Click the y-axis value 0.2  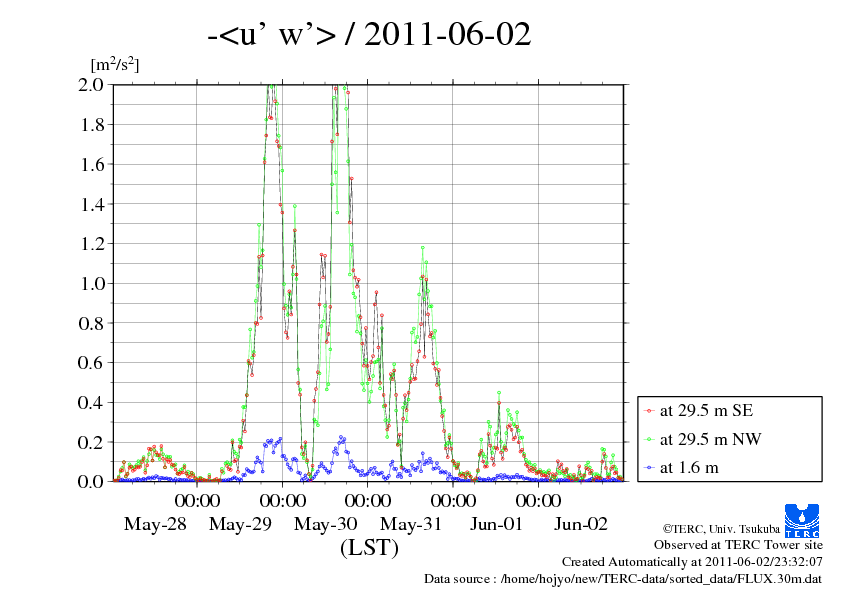coord(91,442)
